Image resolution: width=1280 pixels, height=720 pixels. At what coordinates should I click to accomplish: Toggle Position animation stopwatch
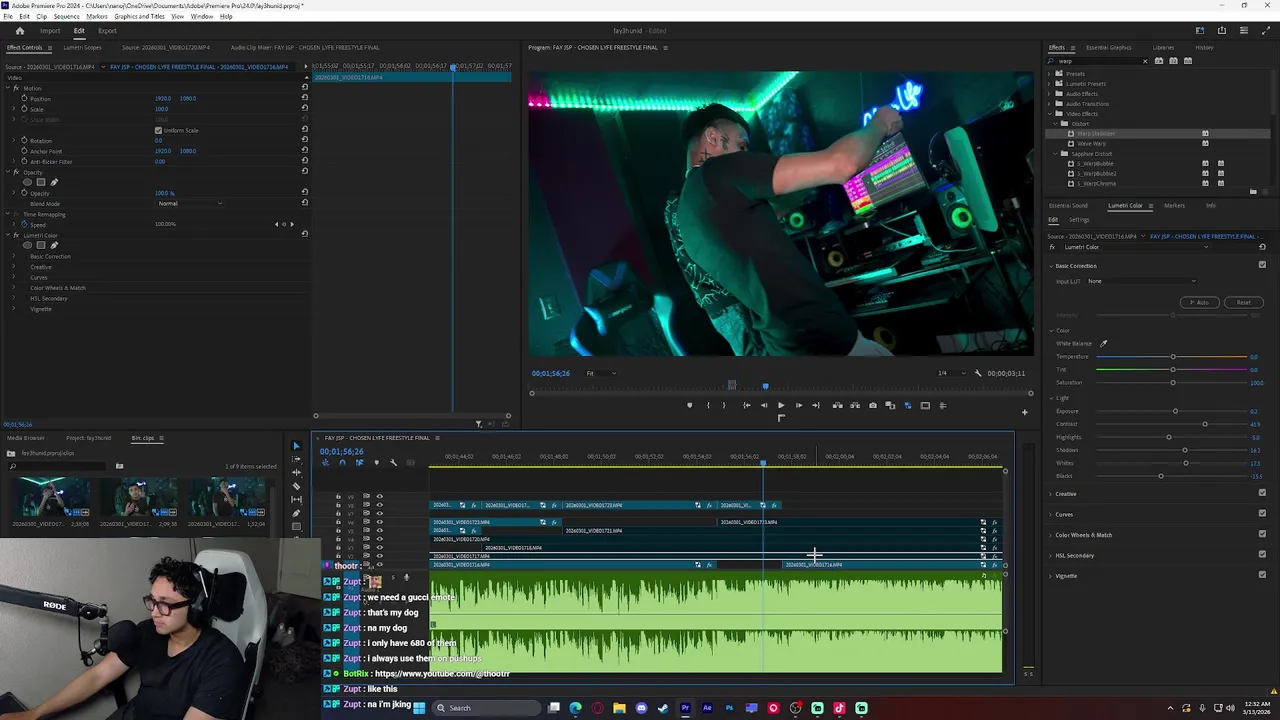25,98
